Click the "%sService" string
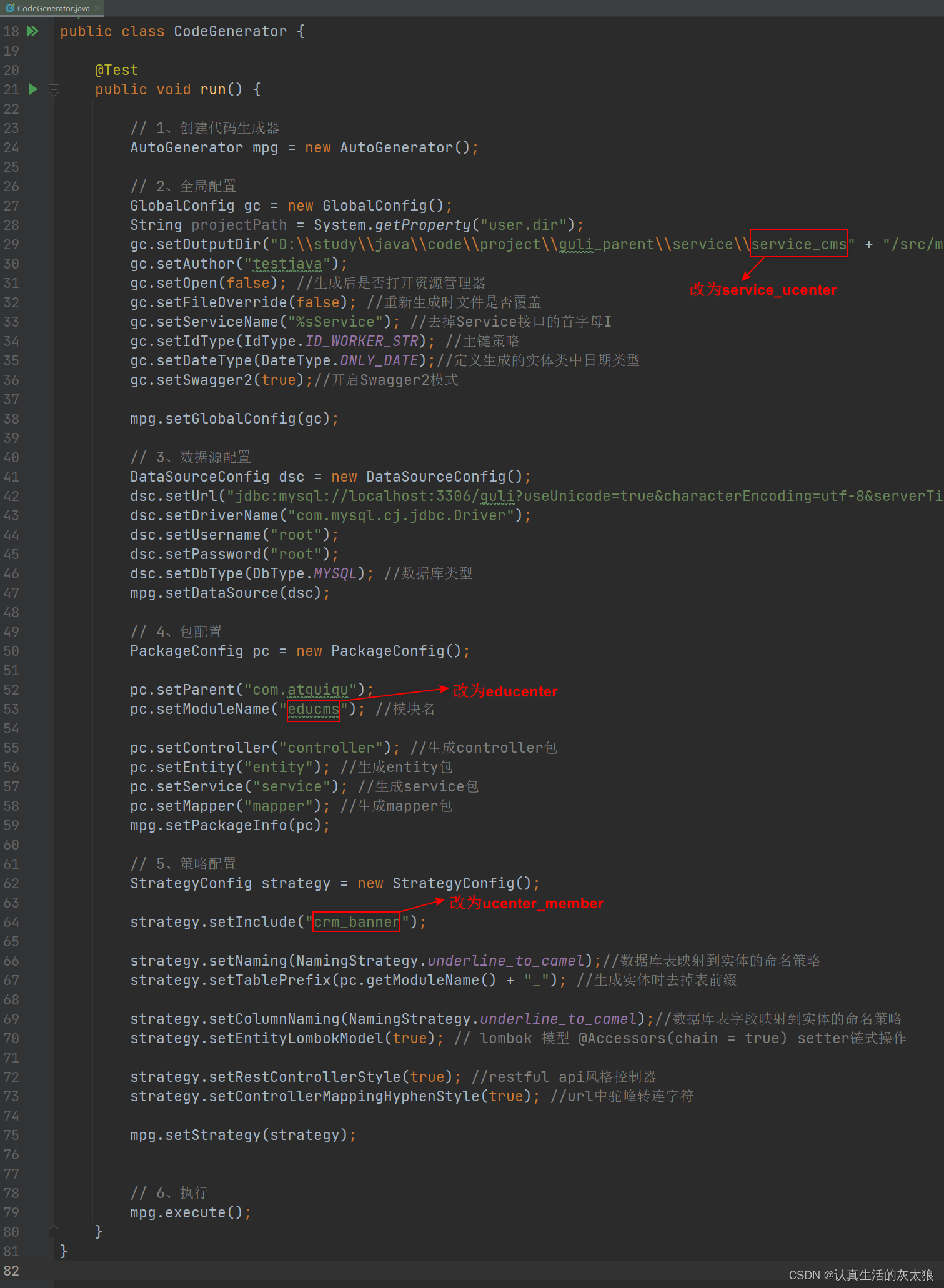Screen dimensions: 944x1288 335,322
